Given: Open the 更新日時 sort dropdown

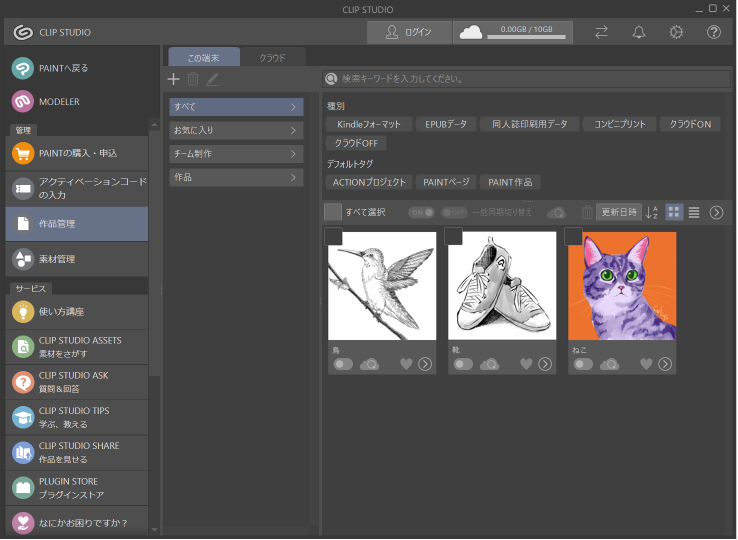Looking at the screenshot, I should click(619, 212).
